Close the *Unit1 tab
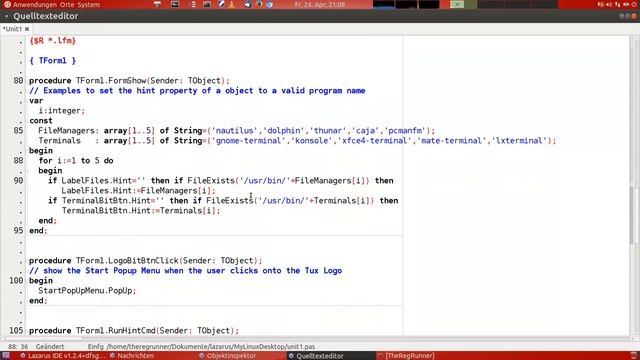The height and width of the screenshot is (360, 640). 27,29
